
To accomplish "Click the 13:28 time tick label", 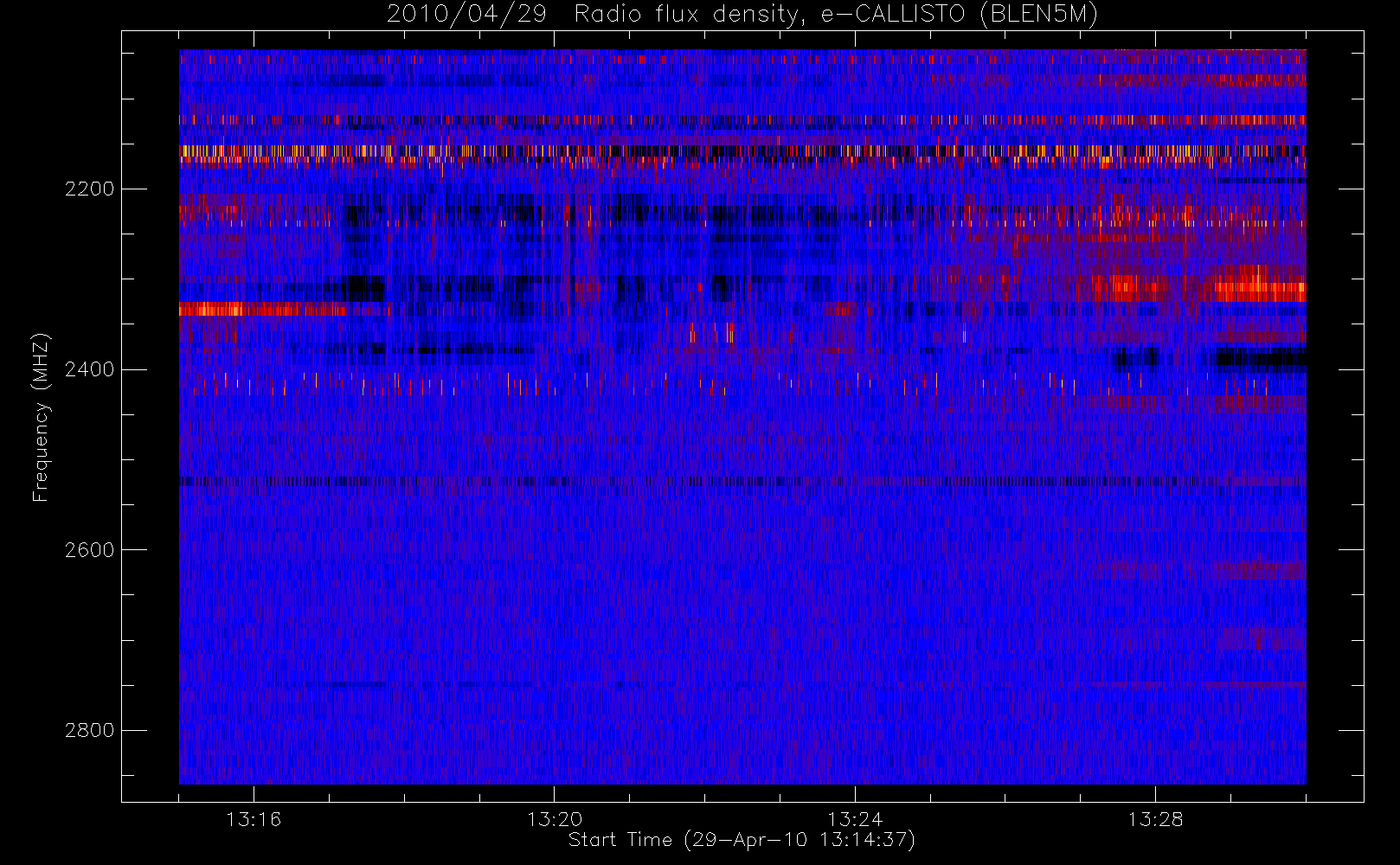I will click(1155, 818).
